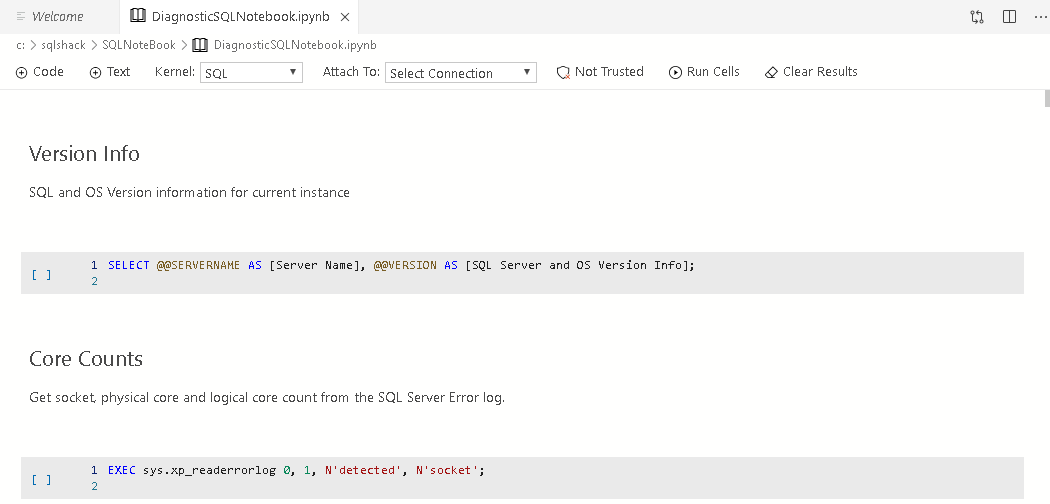
Task: Expand the Attach To connection dropdown
Action: tap(460, 73)
